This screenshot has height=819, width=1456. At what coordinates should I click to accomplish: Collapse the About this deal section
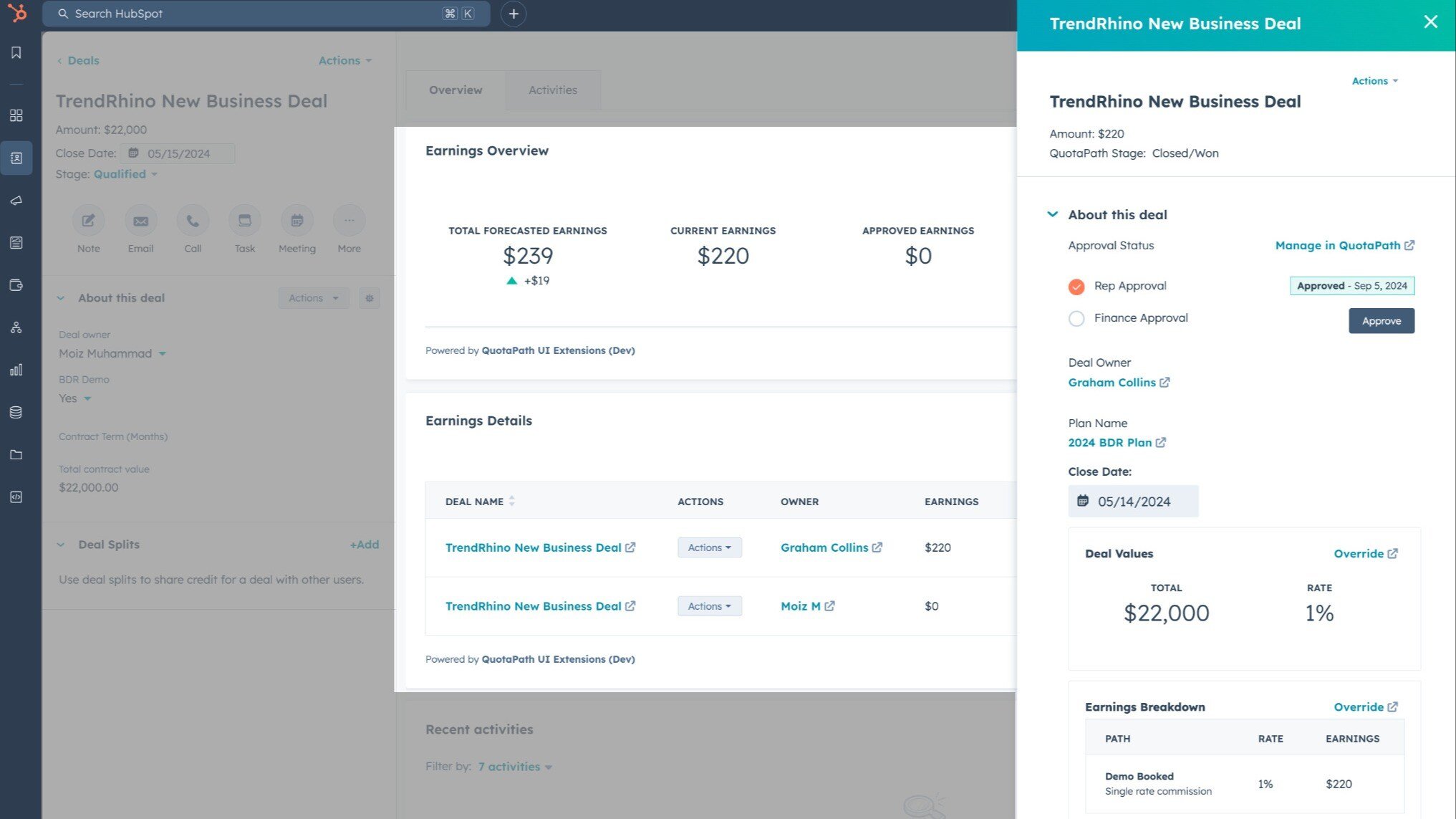(x=1052, y=214)
